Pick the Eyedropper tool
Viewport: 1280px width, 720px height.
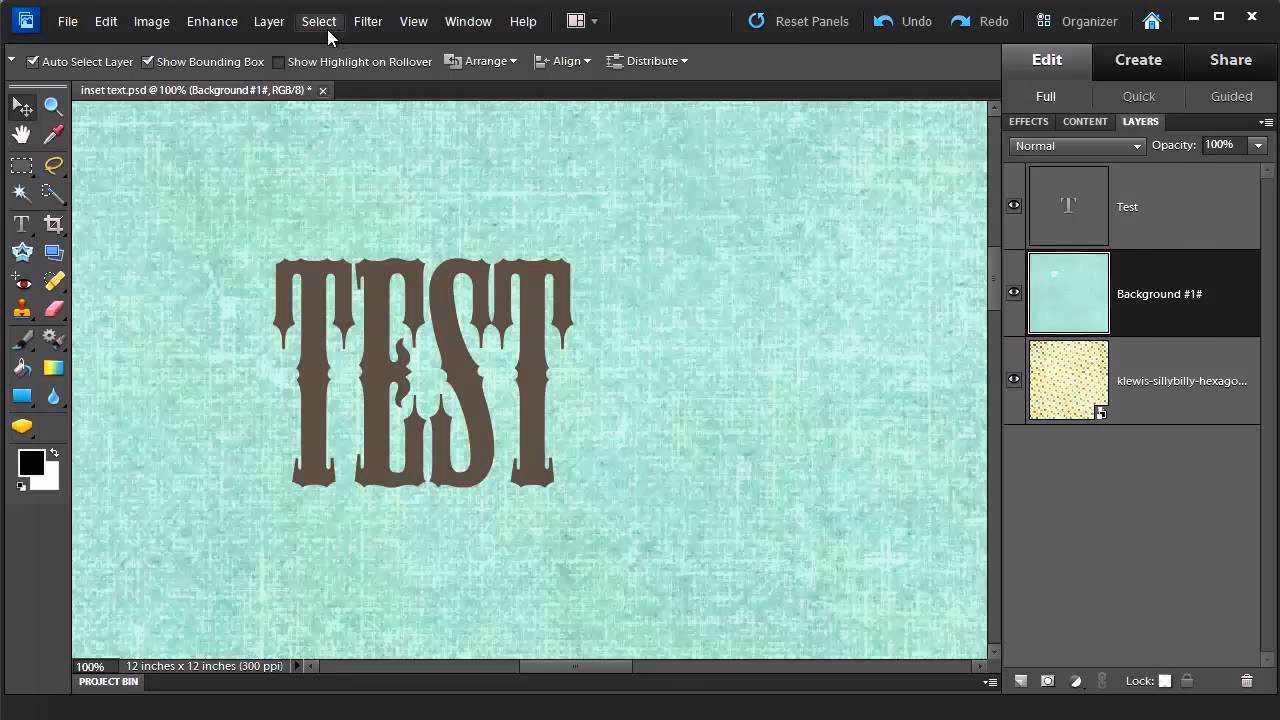pyautogui.click(x=54, y=135)
